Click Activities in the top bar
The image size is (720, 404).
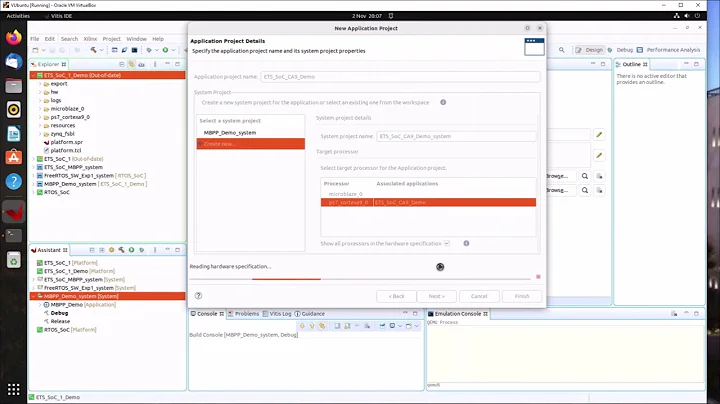[18, 16]
